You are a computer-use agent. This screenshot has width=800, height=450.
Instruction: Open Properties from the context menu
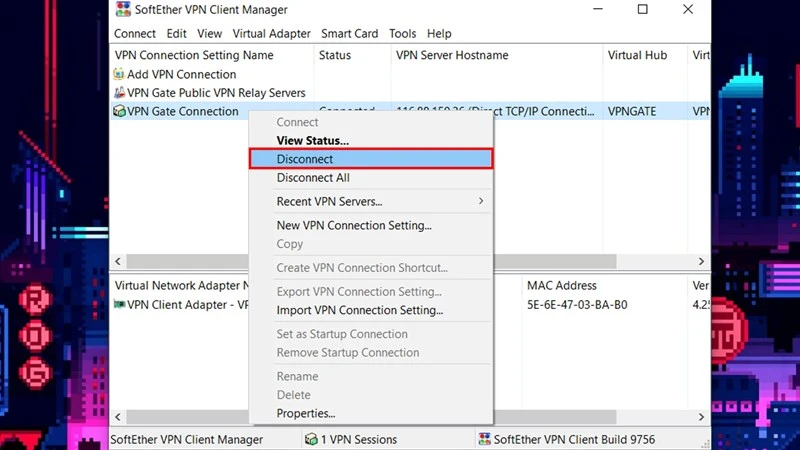[305, 414]
